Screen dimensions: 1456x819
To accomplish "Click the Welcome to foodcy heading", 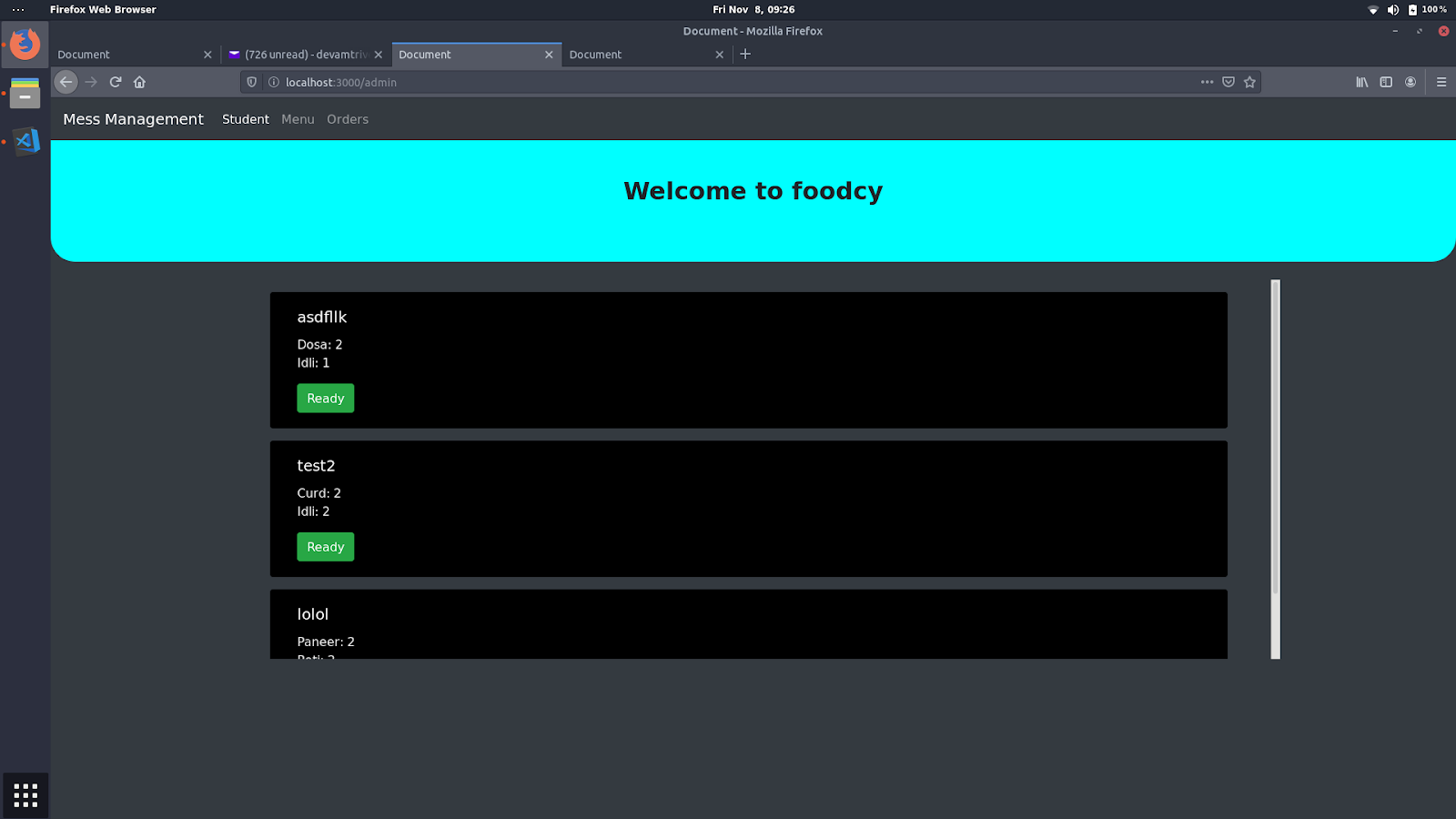I will 753,191.
